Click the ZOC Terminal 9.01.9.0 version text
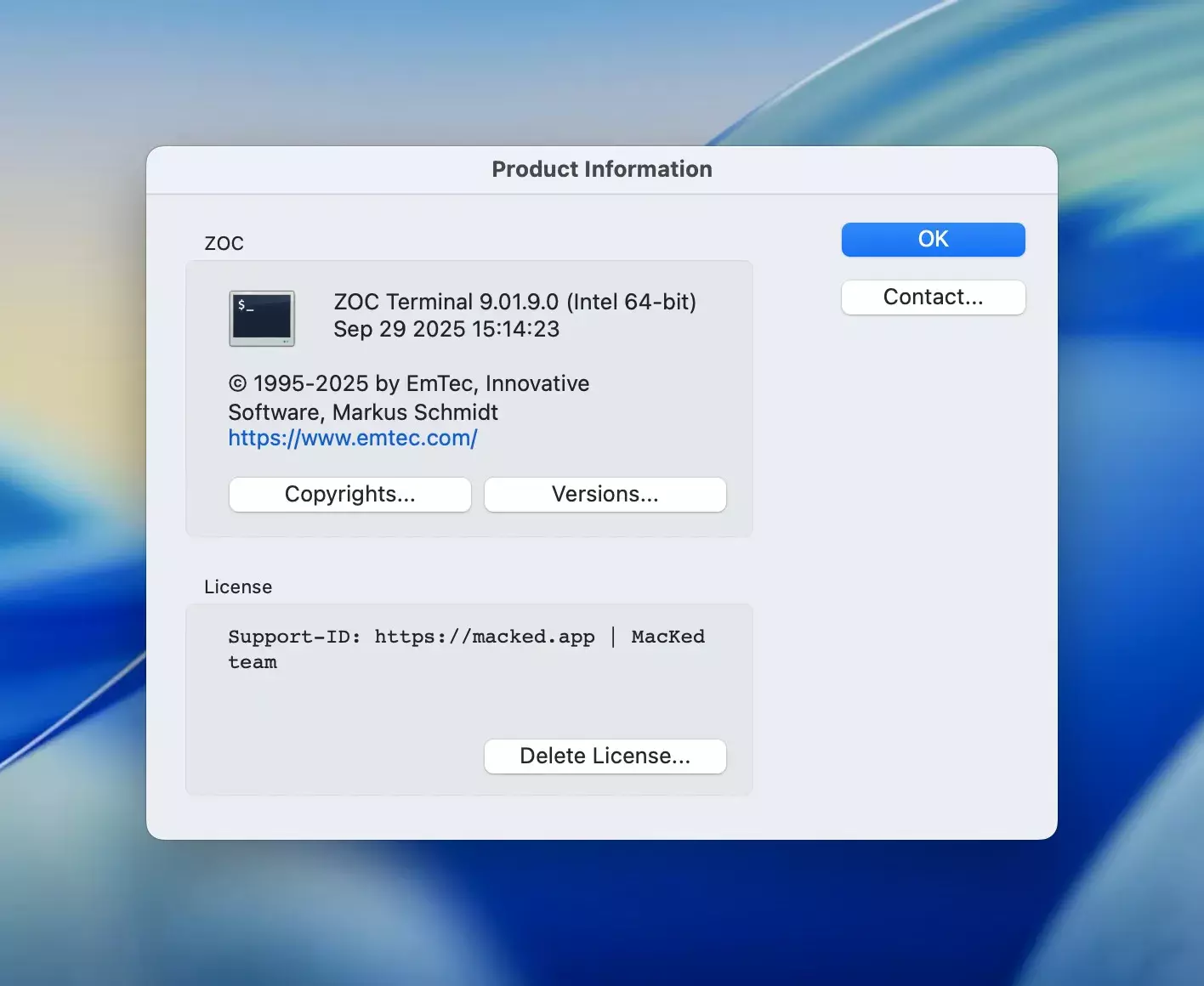 (x=446, y=302)
